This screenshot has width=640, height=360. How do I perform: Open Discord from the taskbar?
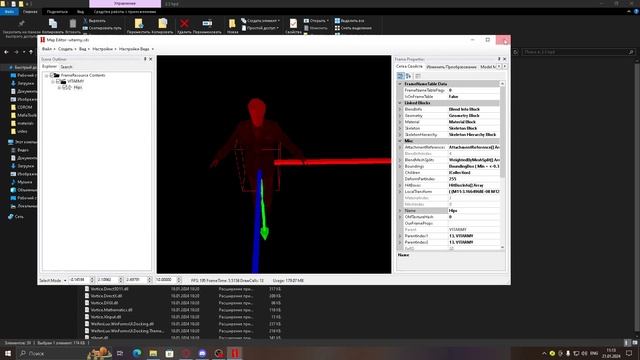coord(202,353)
